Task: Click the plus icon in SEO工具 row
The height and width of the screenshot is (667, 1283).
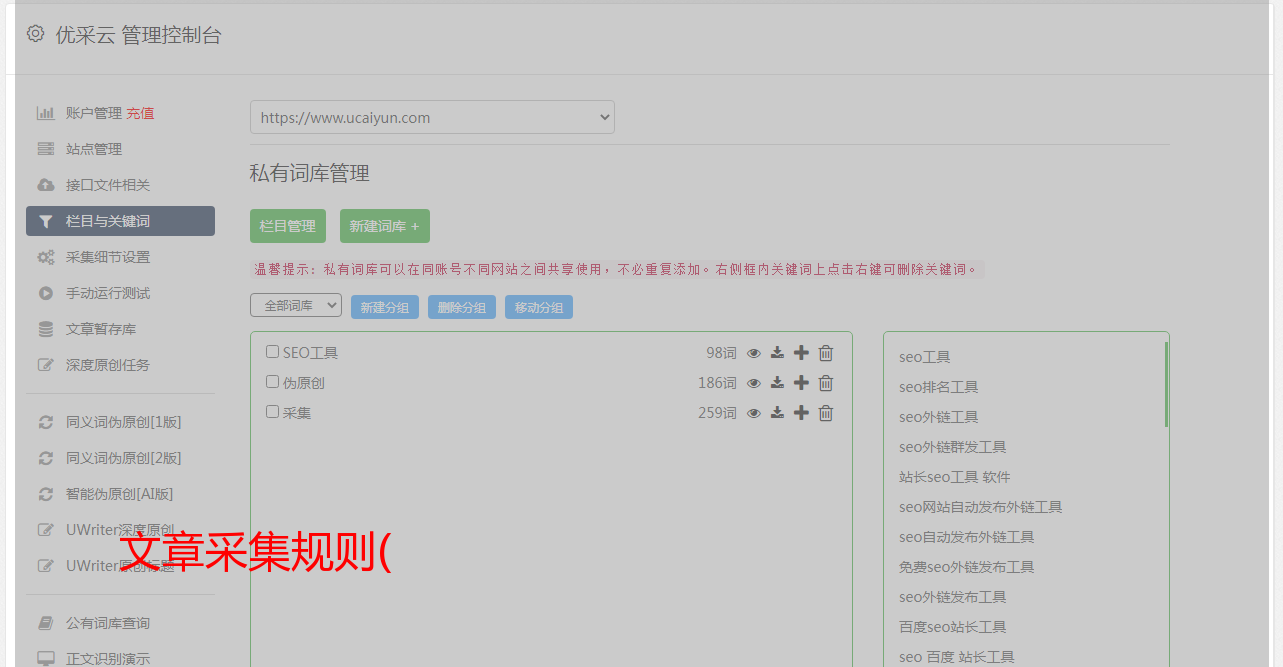Action: click(801, 353)
